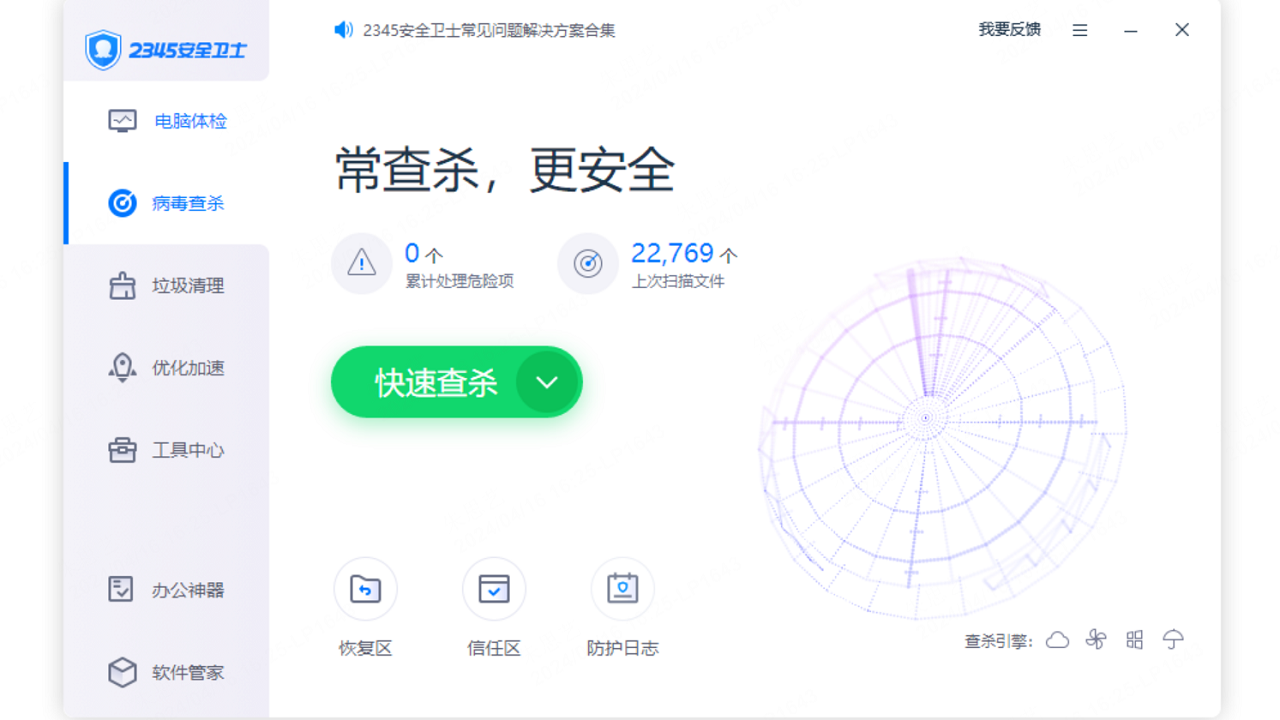Open the 信任区 trust zone
This screenshot has width=1280, height=720.
pyautogui.click(x=493, y=589)
